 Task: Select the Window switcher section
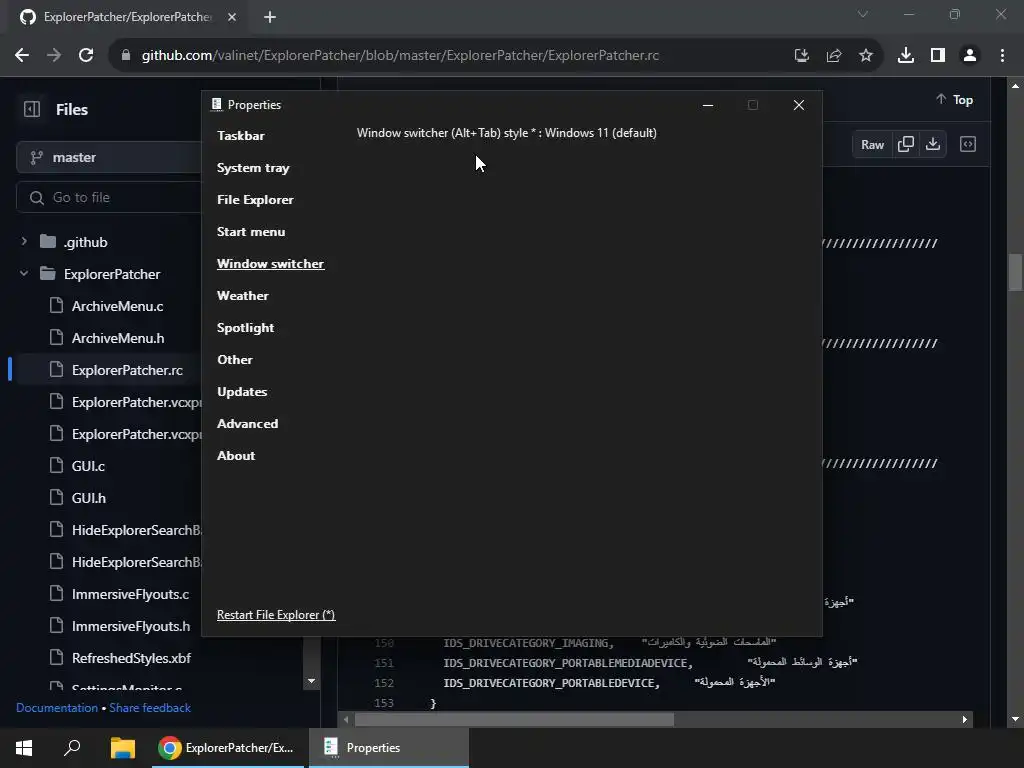tap(270, 264)
